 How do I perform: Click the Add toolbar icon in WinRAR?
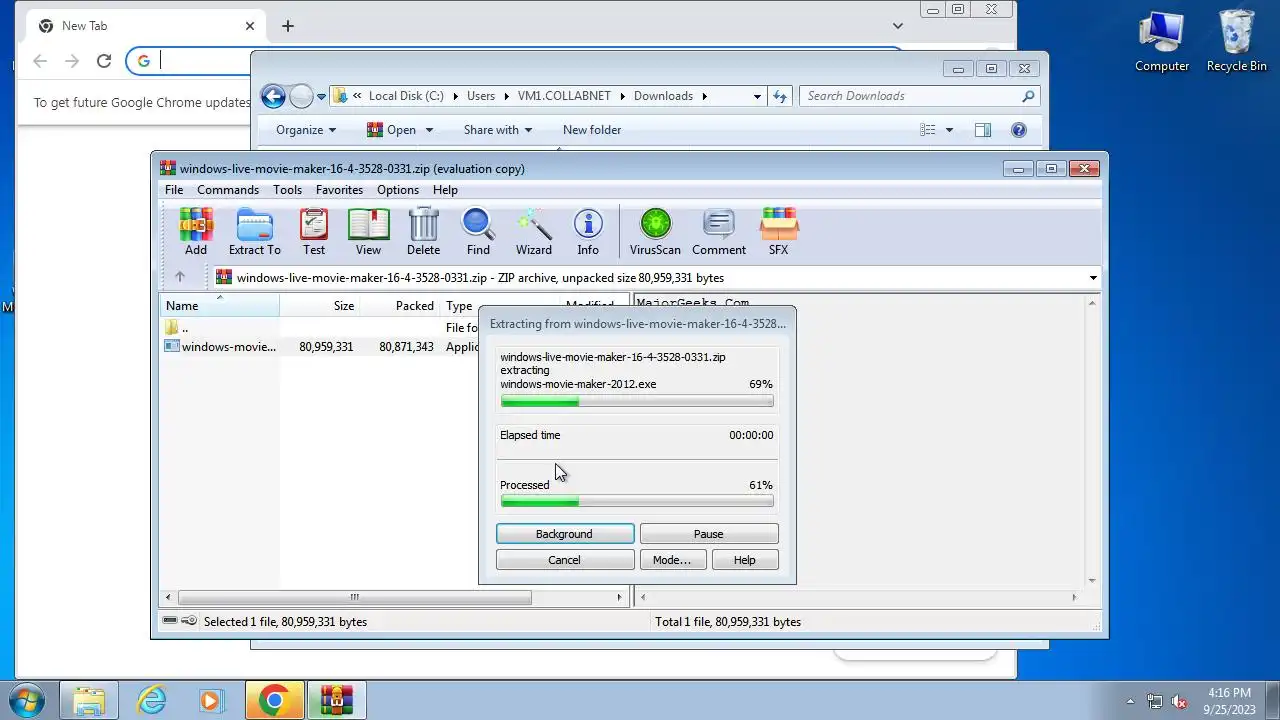(x=196, y=232)
